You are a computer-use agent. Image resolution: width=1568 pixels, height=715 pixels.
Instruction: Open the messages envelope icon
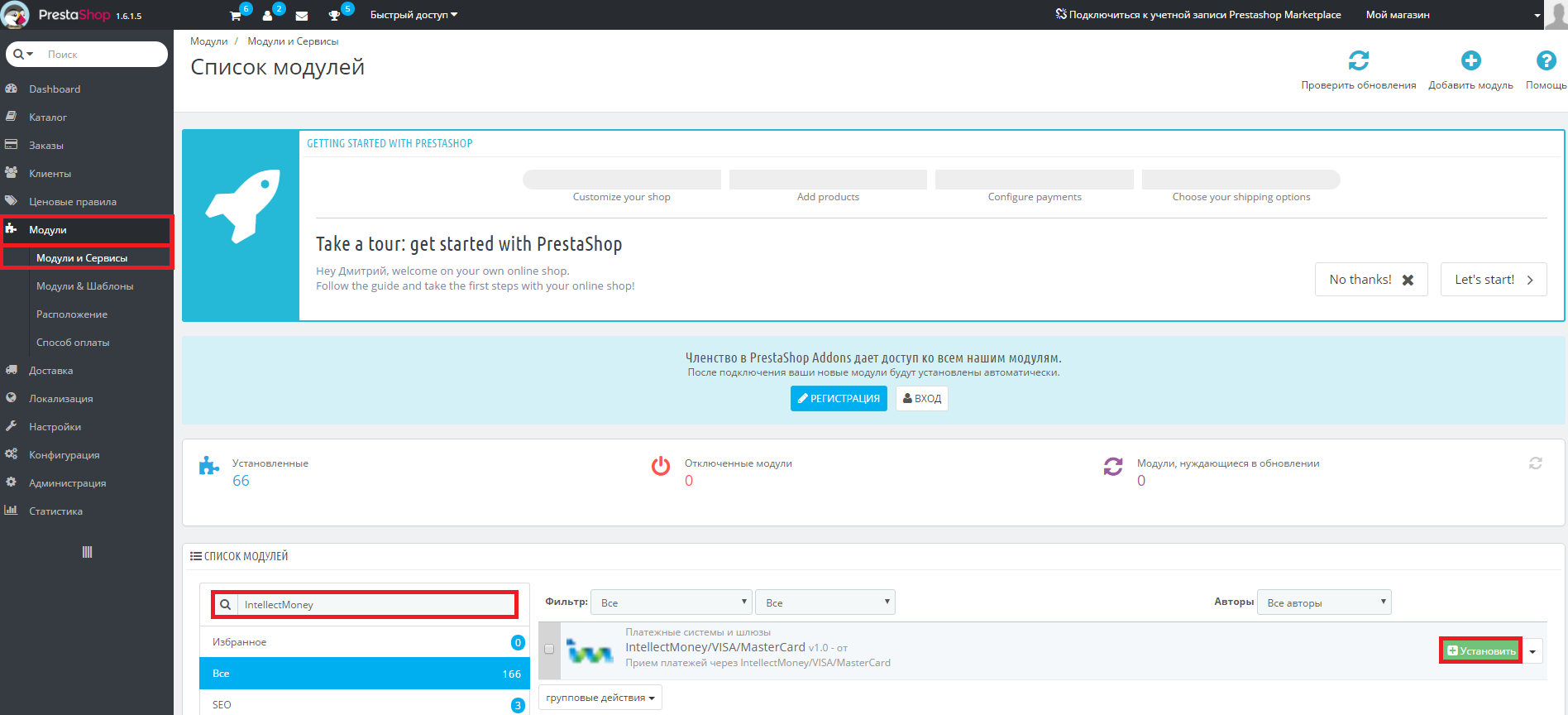302,16
